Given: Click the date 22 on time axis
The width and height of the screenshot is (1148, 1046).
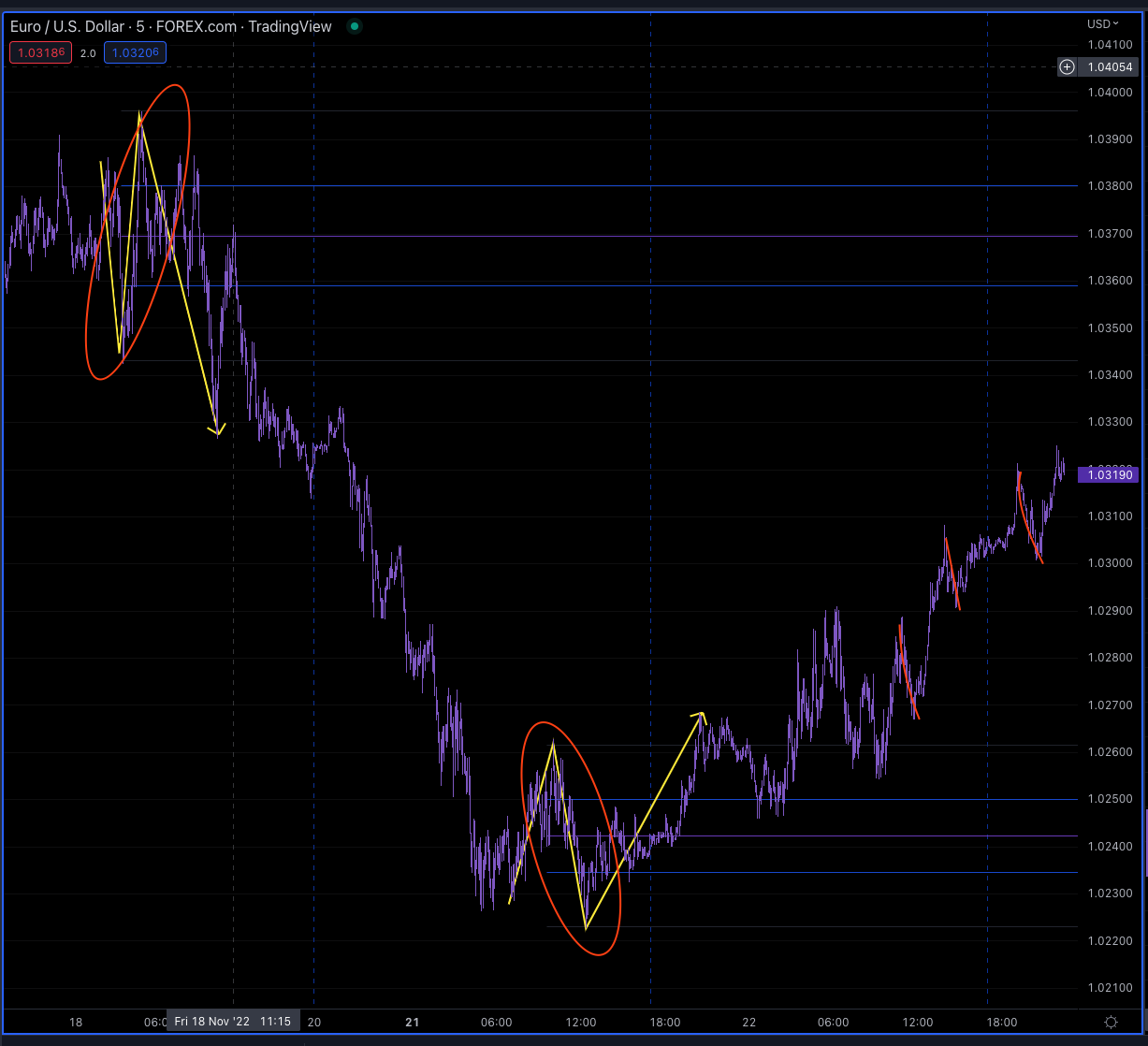Looking at the screenshot, I should point(748,1023).
